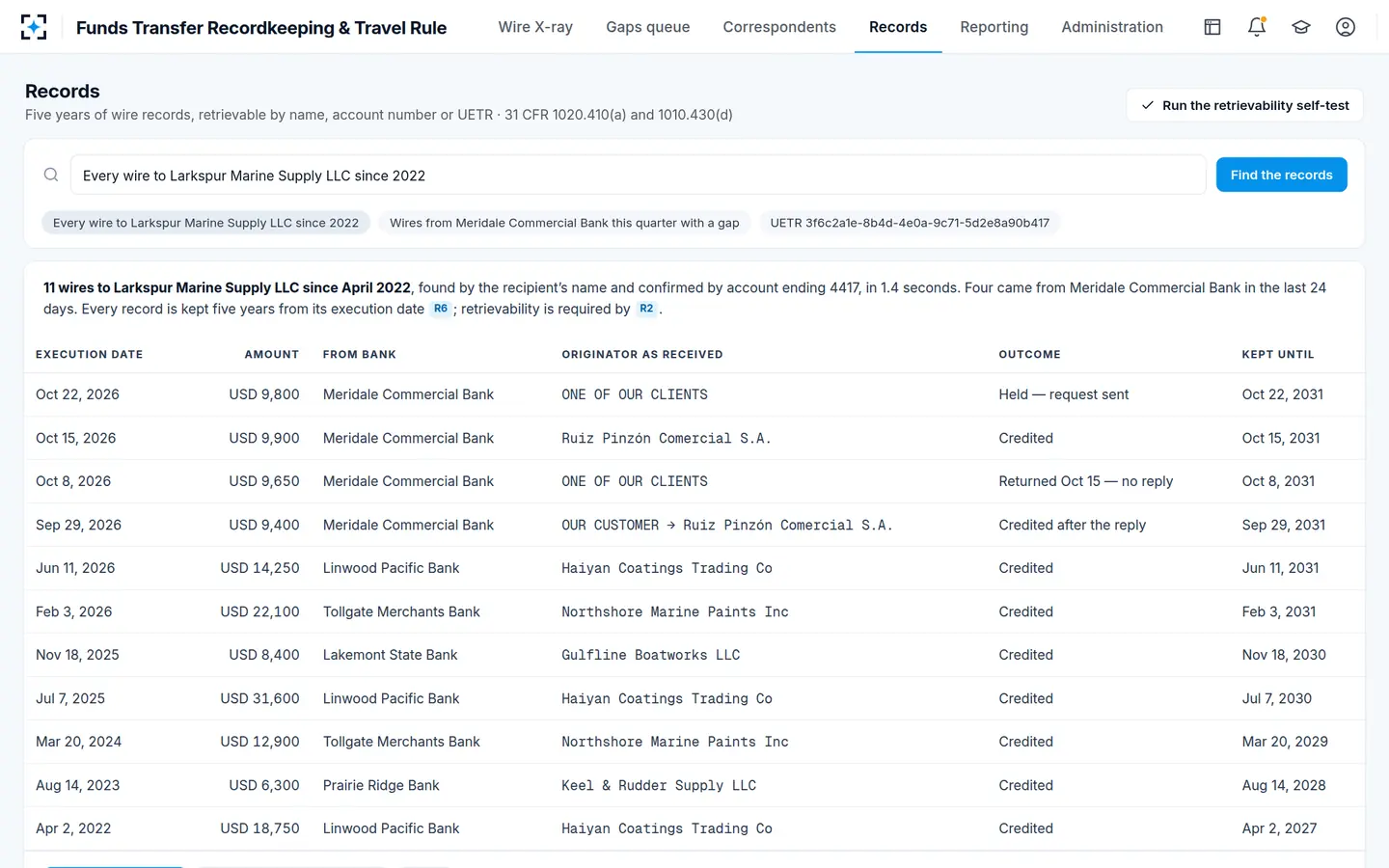Open the Feb 3, 2026 wire row
1389x868 pixels.
click(x=694, y=611)
